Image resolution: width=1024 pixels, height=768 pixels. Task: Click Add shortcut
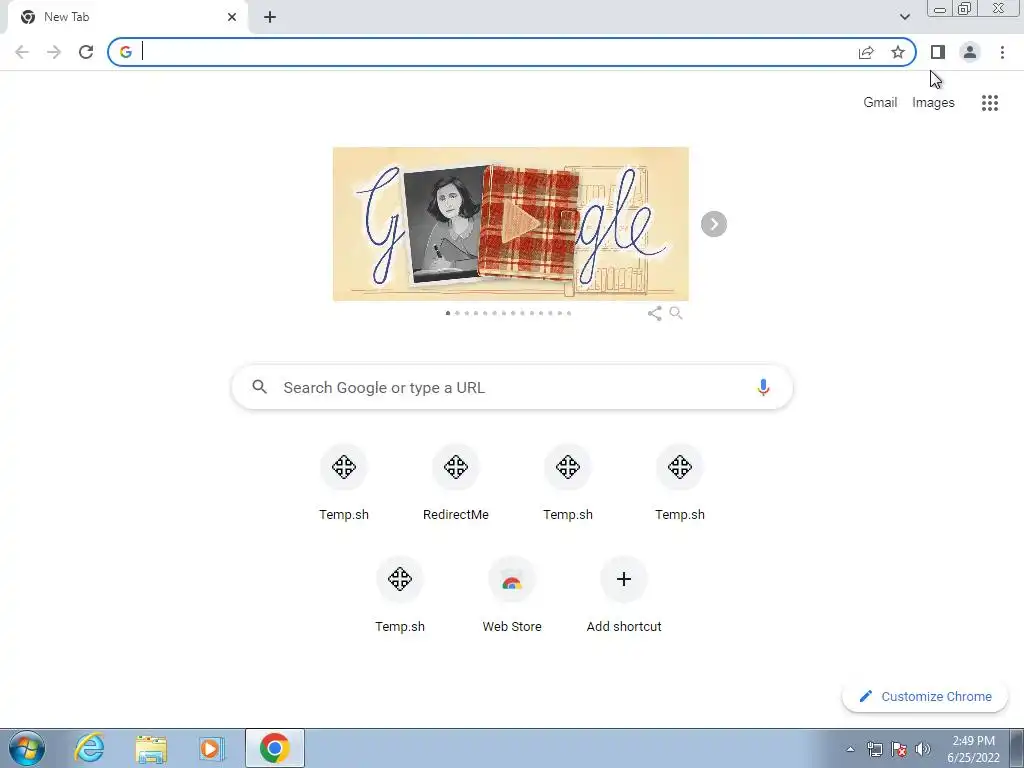point(624,594)
